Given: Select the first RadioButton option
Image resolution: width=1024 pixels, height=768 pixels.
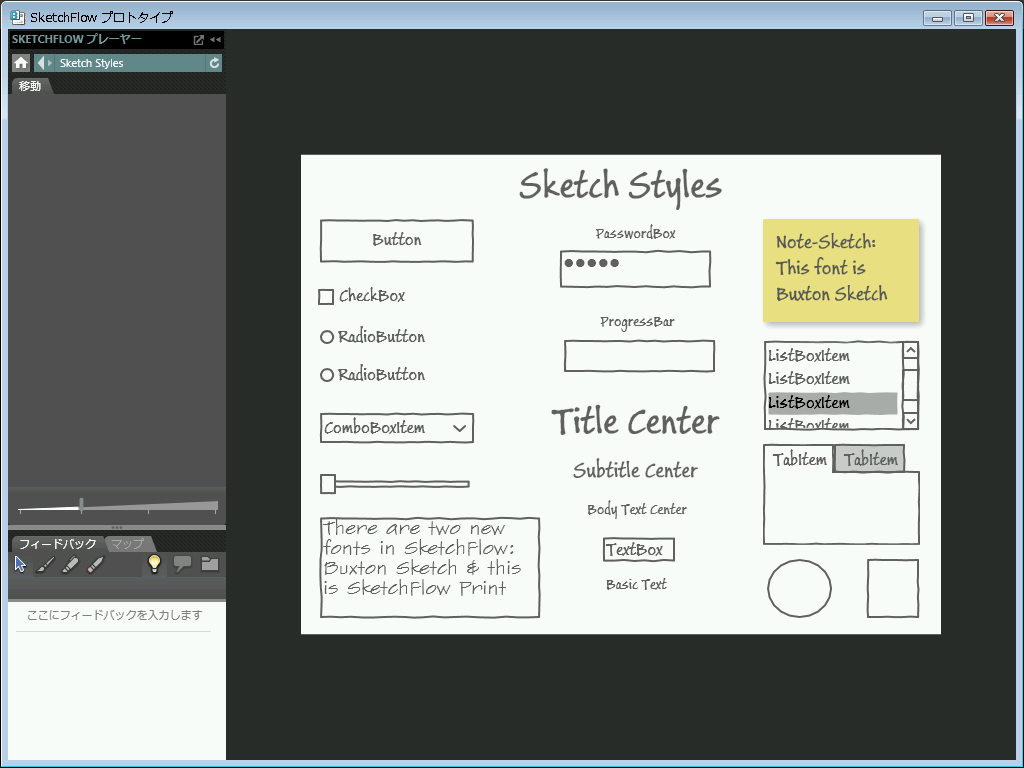Looking at the screenshot, I should [x=327, y=337].
